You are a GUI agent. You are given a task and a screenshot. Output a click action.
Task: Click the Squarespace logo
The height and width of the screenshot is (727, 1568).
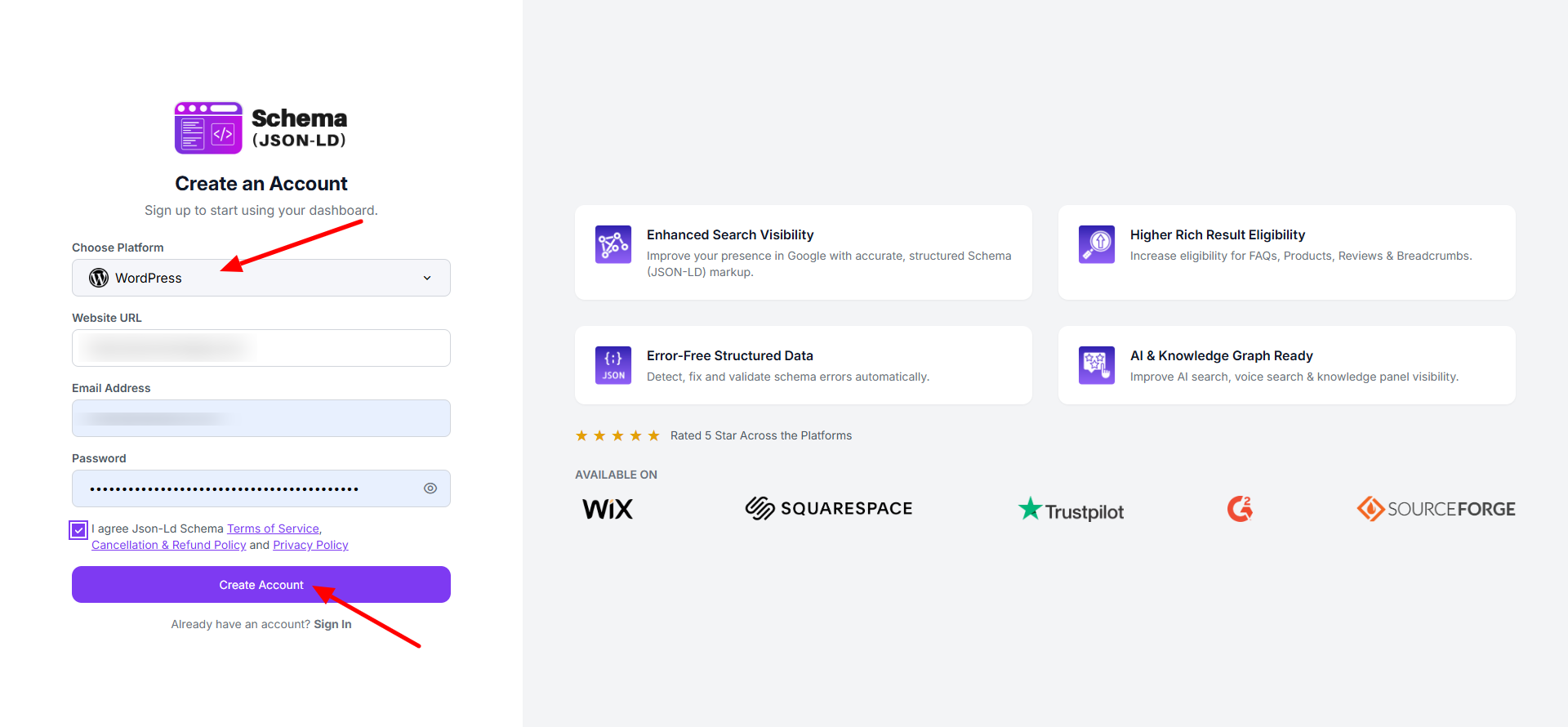coord(828,509)
